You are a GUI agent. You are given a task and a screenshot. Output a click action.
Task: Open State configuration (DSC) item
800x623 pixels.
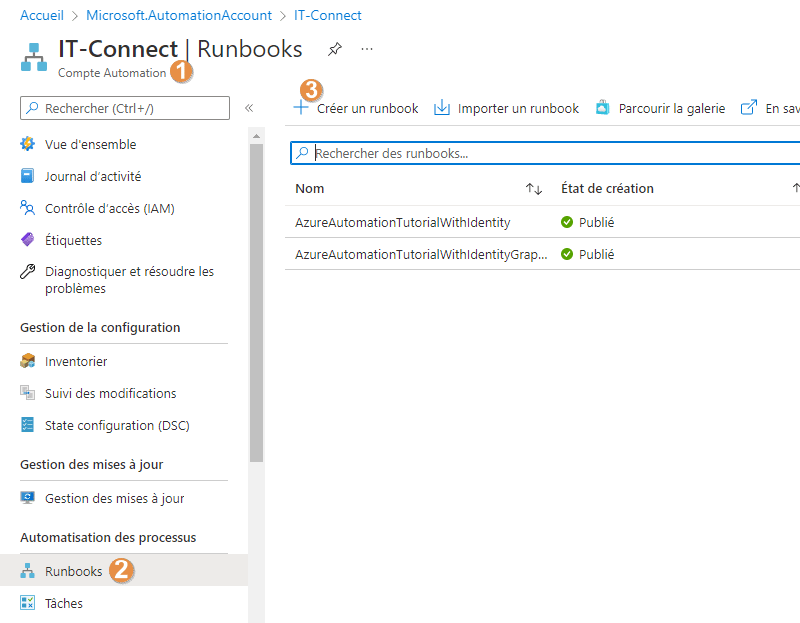[116, 425]
